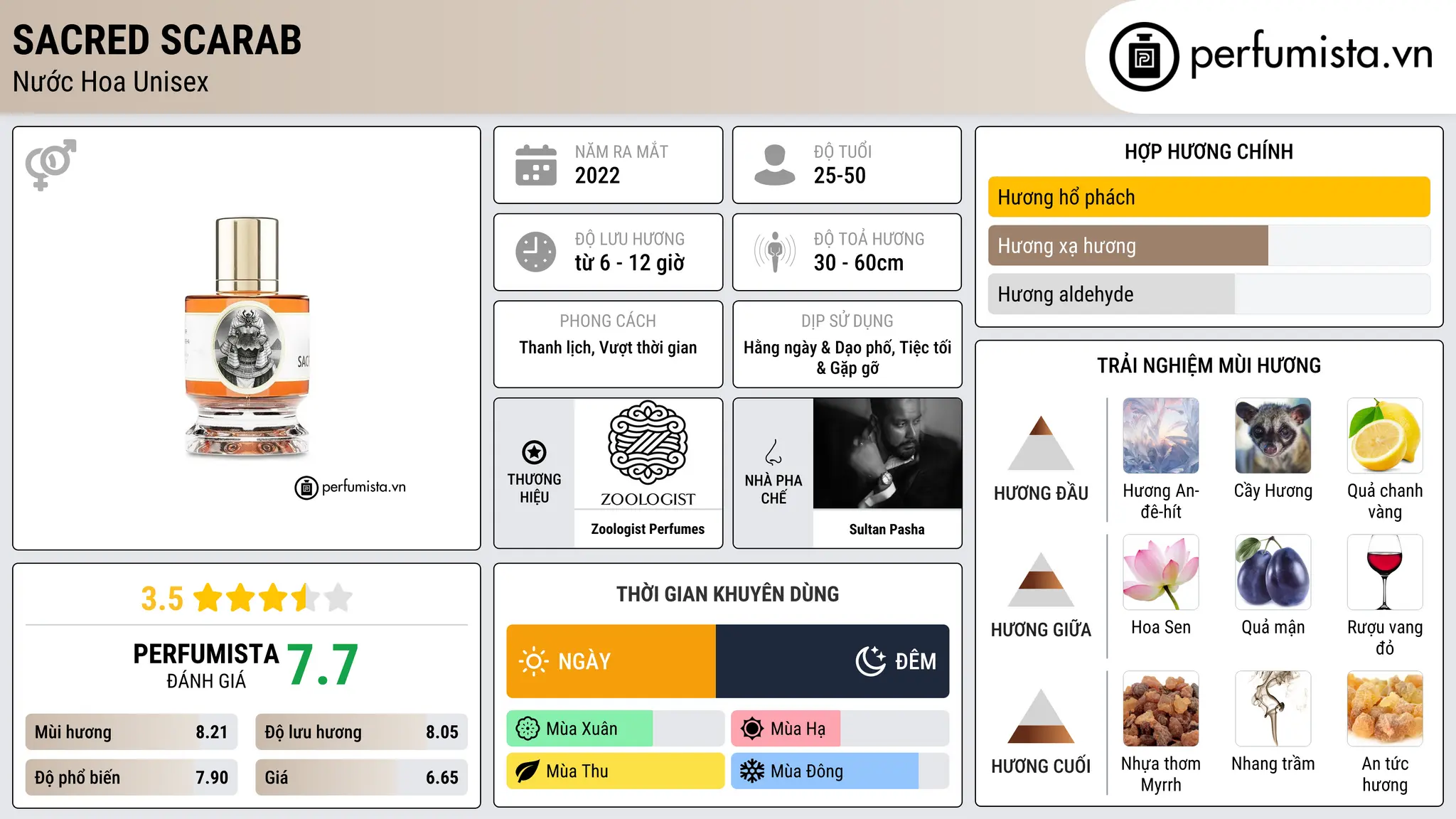
Task: Click the flower icon for Mùa Xuân
Action: (x=528, y=729)
